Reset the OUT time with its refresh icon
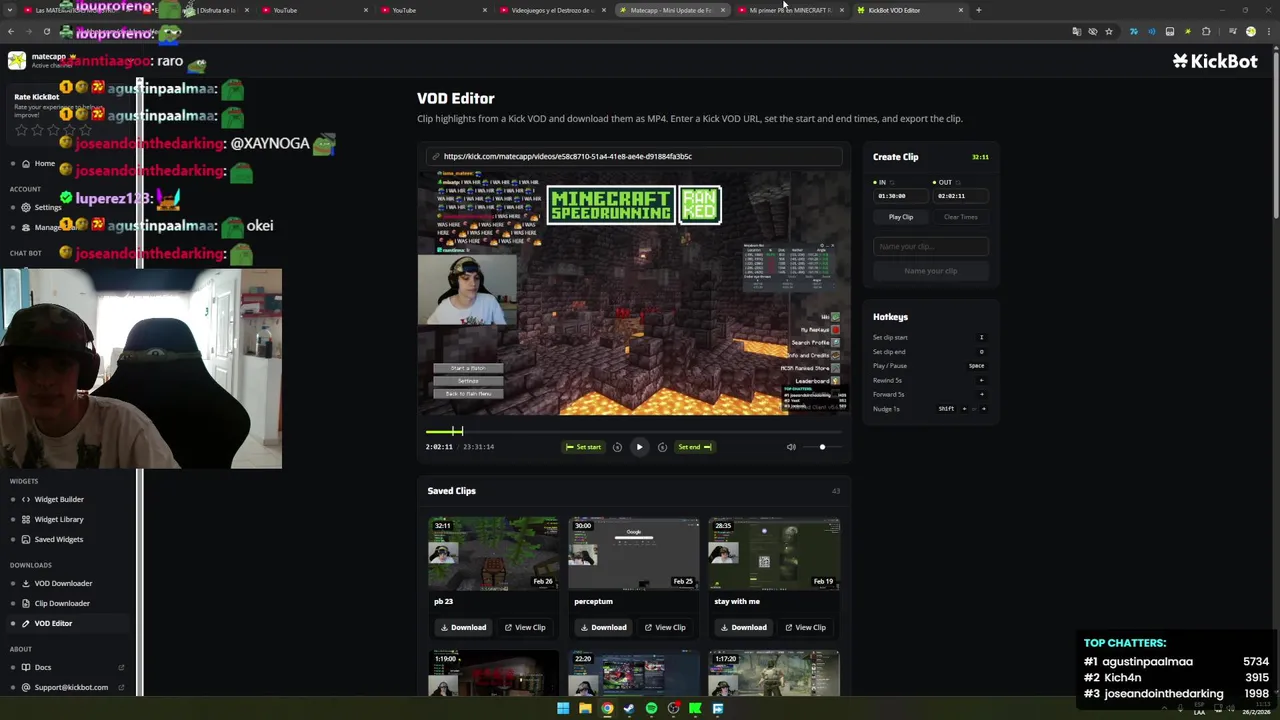 click(x=958, y=183)
